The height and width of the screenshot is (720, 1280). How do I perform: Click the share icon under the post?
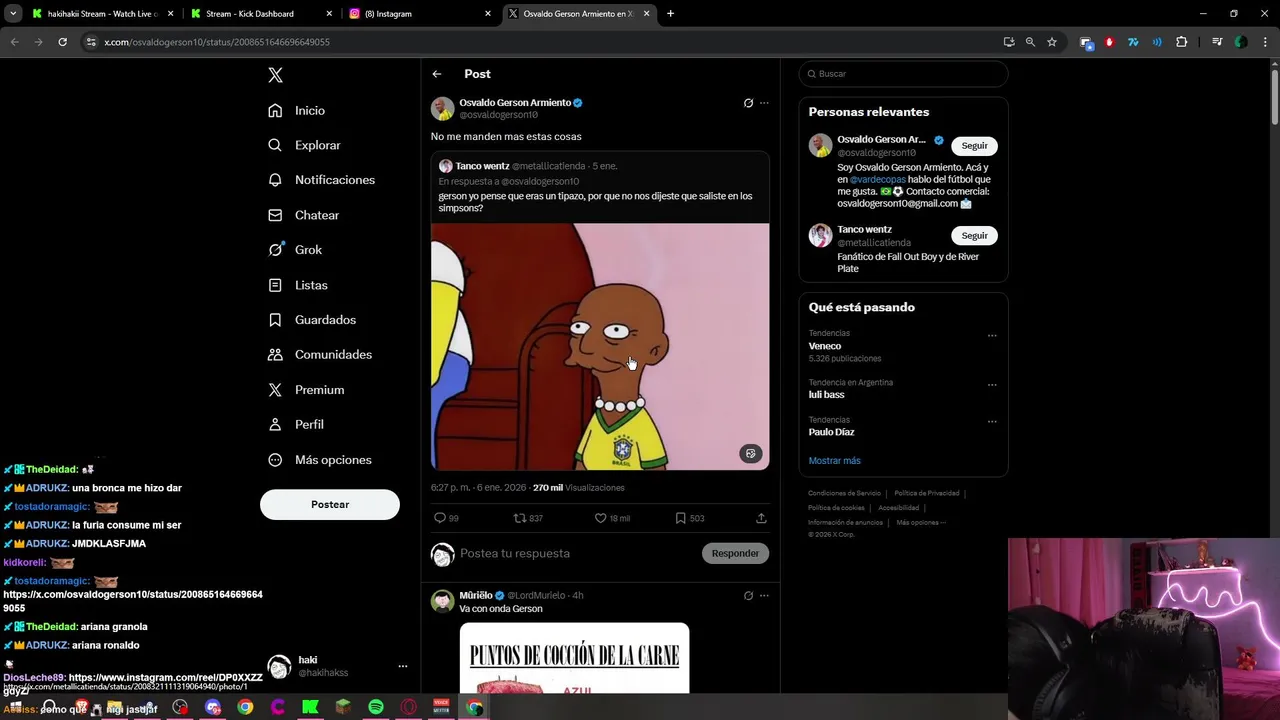coord(761,518)
